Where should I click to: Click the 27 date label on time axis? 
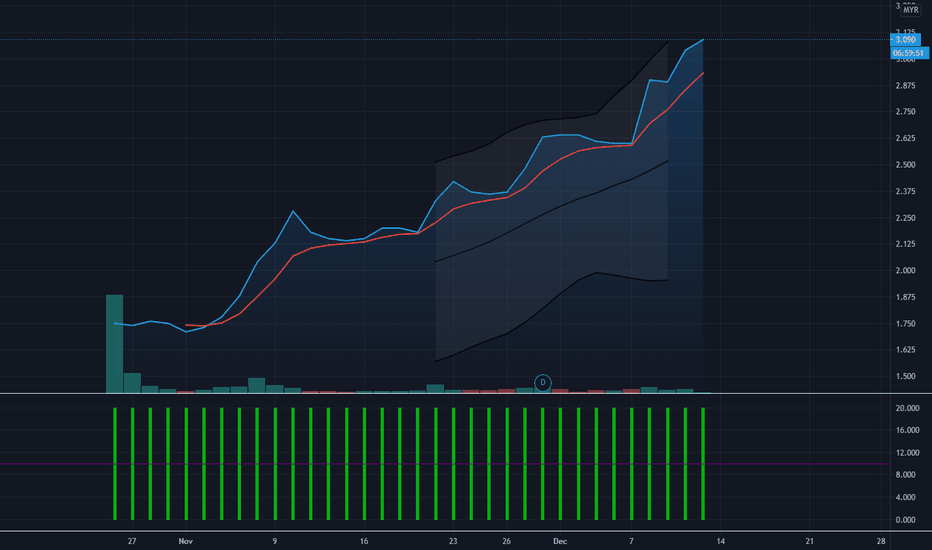coord(132,542)
